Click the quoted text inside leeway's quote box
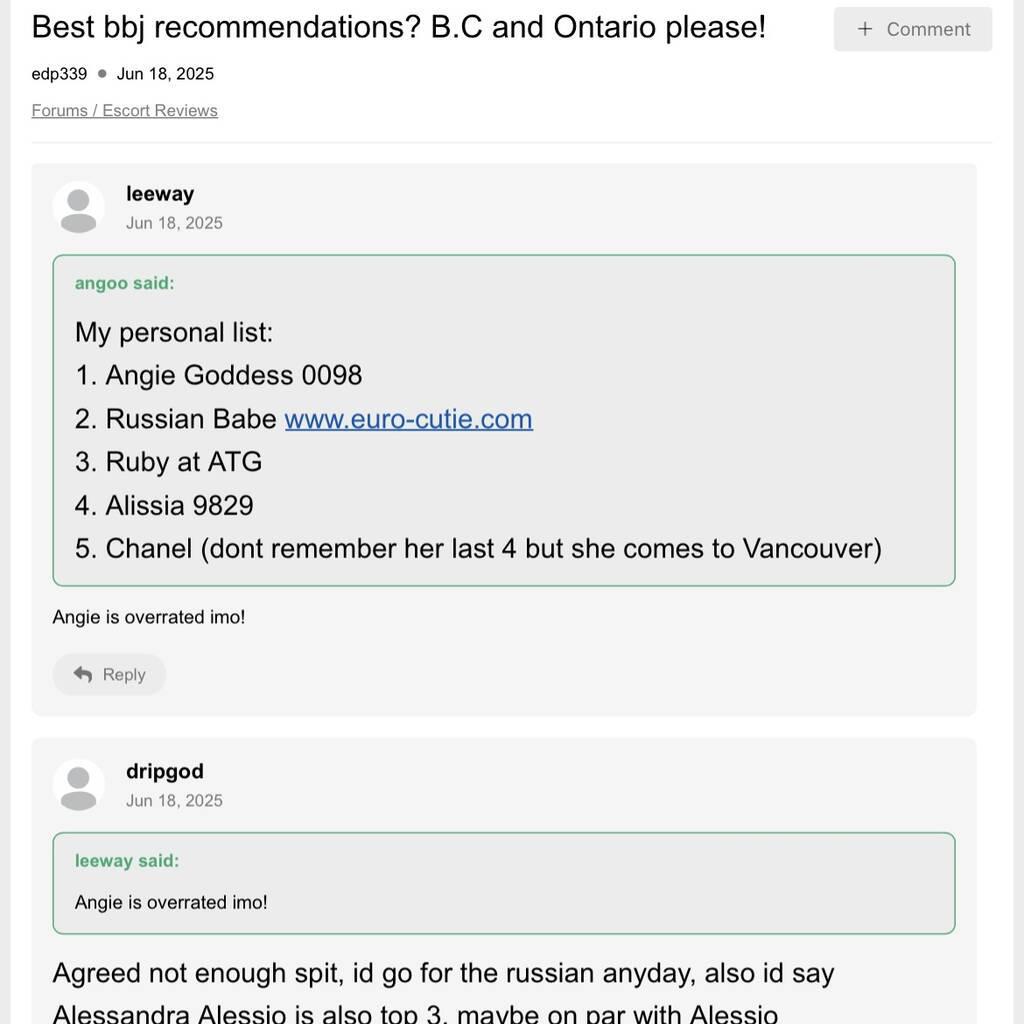Viewport: 1024px width, 1024px height. pyautogui.click(x=171, y=903)
